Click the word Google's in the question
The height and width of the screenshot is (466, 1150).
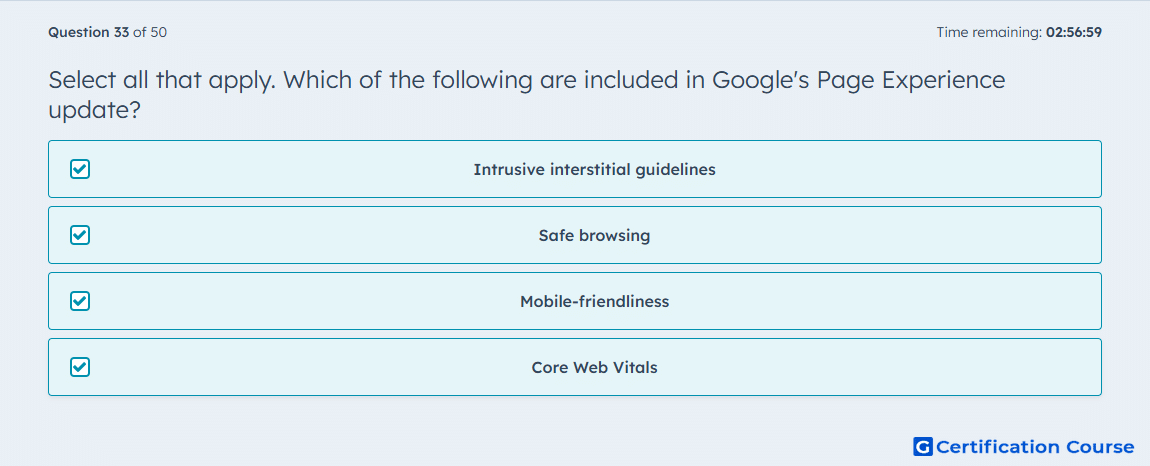coord(765,80)
